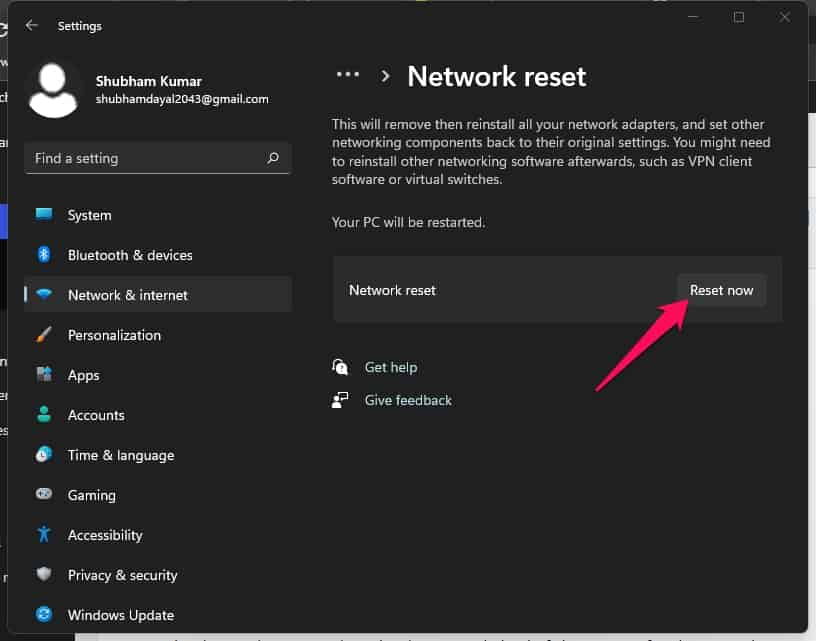Click the Accounts person icon
Screen dimensions: 816x641
point(44,415)
